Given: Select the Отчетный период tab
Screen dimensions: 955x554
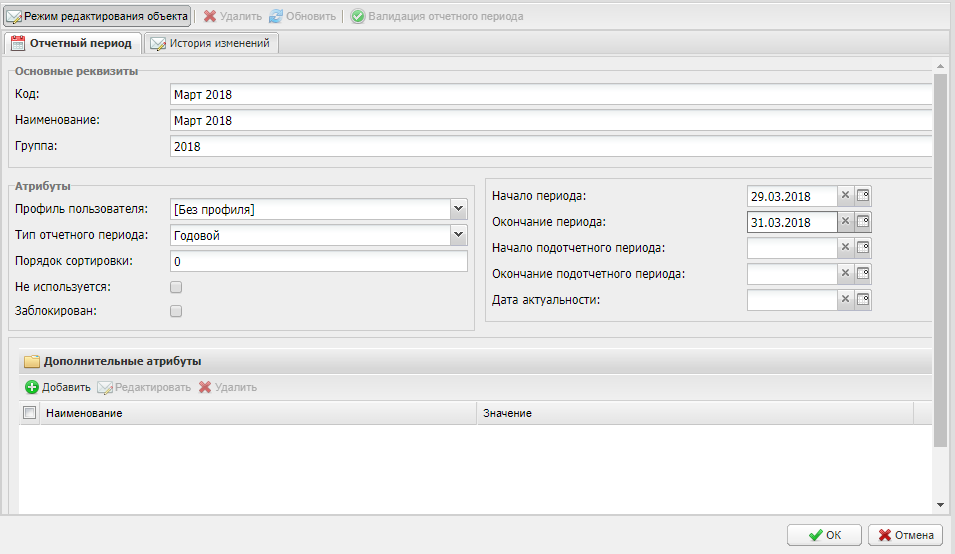Looking at the screenshot, I should [x=71, y=43].
